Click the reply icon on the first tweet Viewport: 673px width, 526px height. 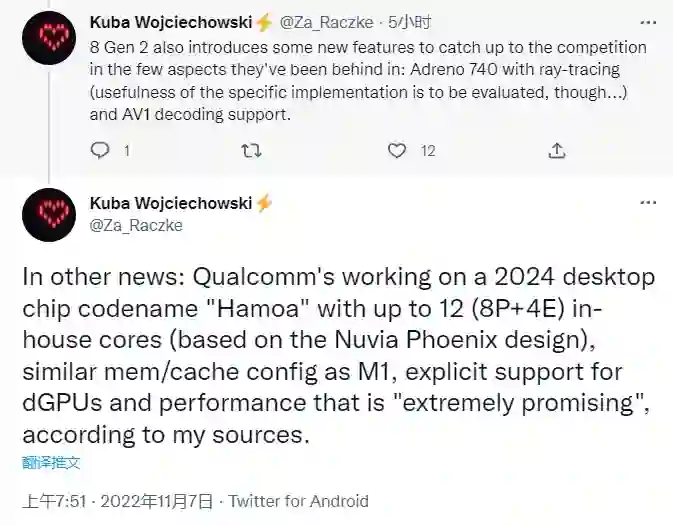(x=99, y=151)
